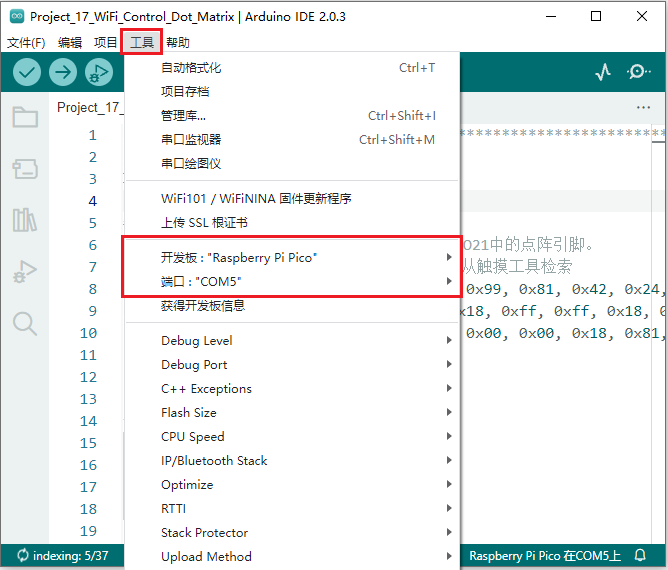
Task: Click the notifications bell in status bar
Action: pyautogui.click(x=640, y=556)
